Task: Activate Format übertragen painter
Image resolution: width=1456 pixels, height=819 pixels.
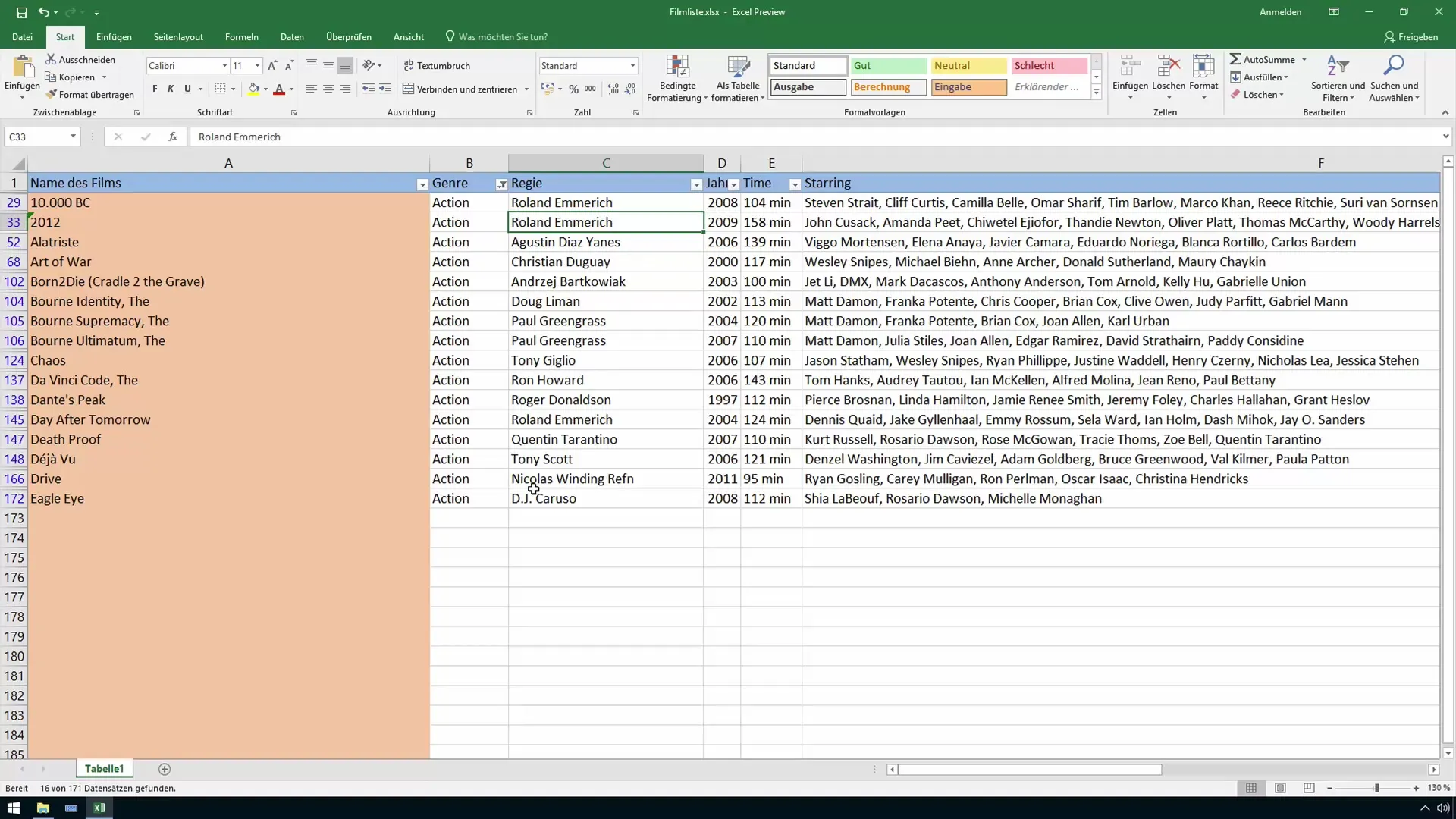Action: [89, 94]
